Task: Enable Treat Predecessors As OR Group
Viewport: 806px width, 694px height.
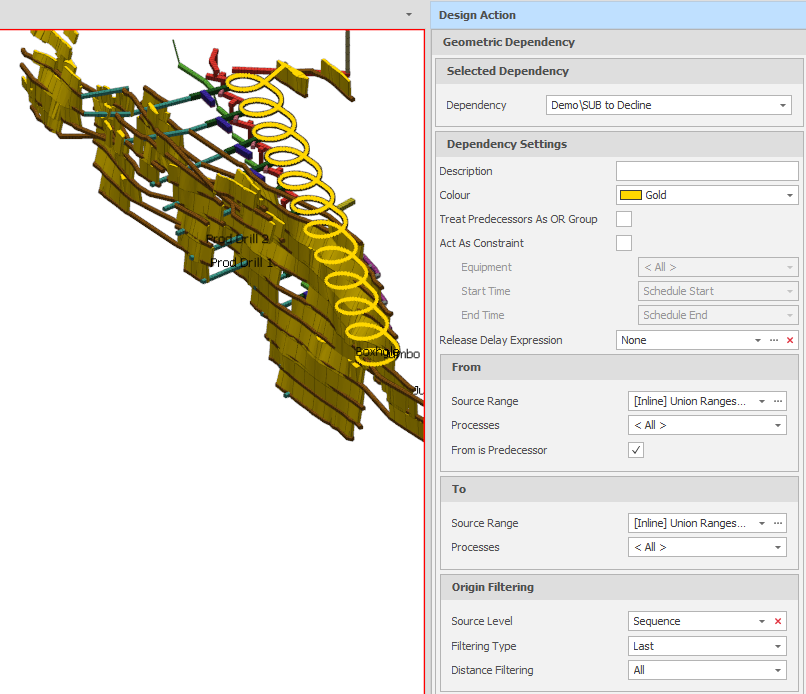Action: [x=624, y=219]
